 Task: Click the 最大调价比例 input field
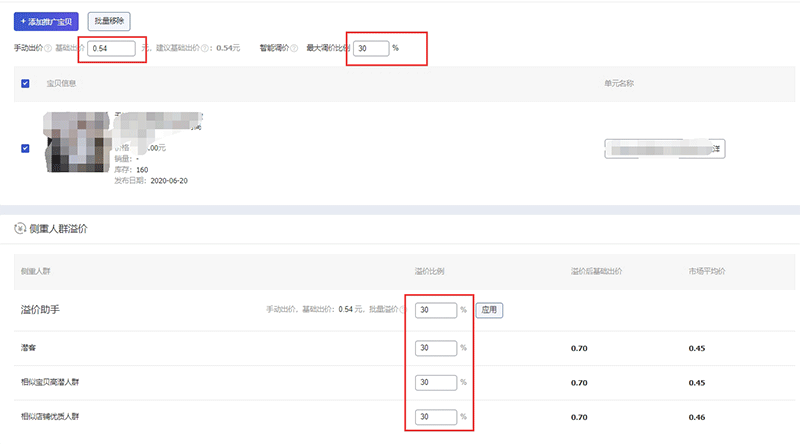pyautogui.click(x=370, y=48)
